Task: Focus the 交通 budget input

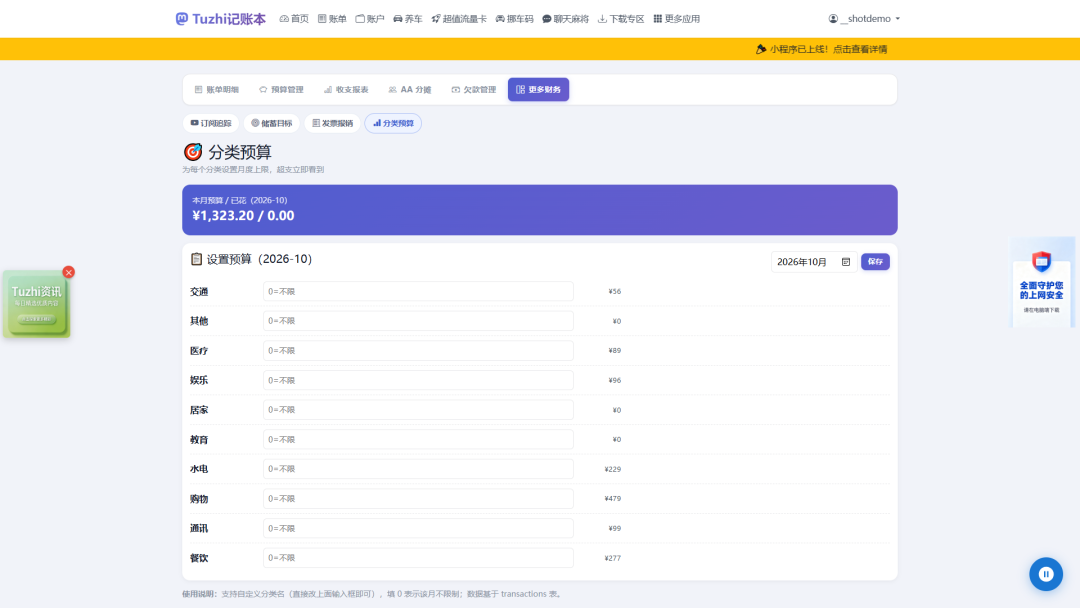Action: pyautogui.click(x=418, y=291)
